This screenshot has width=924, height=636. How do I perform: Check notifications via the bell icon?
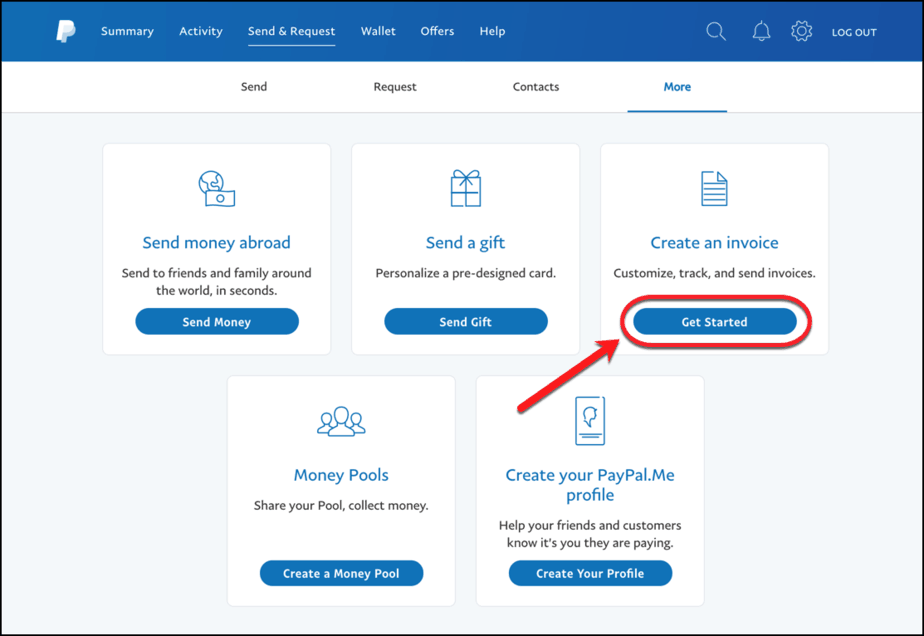click(x=761, y=31)
